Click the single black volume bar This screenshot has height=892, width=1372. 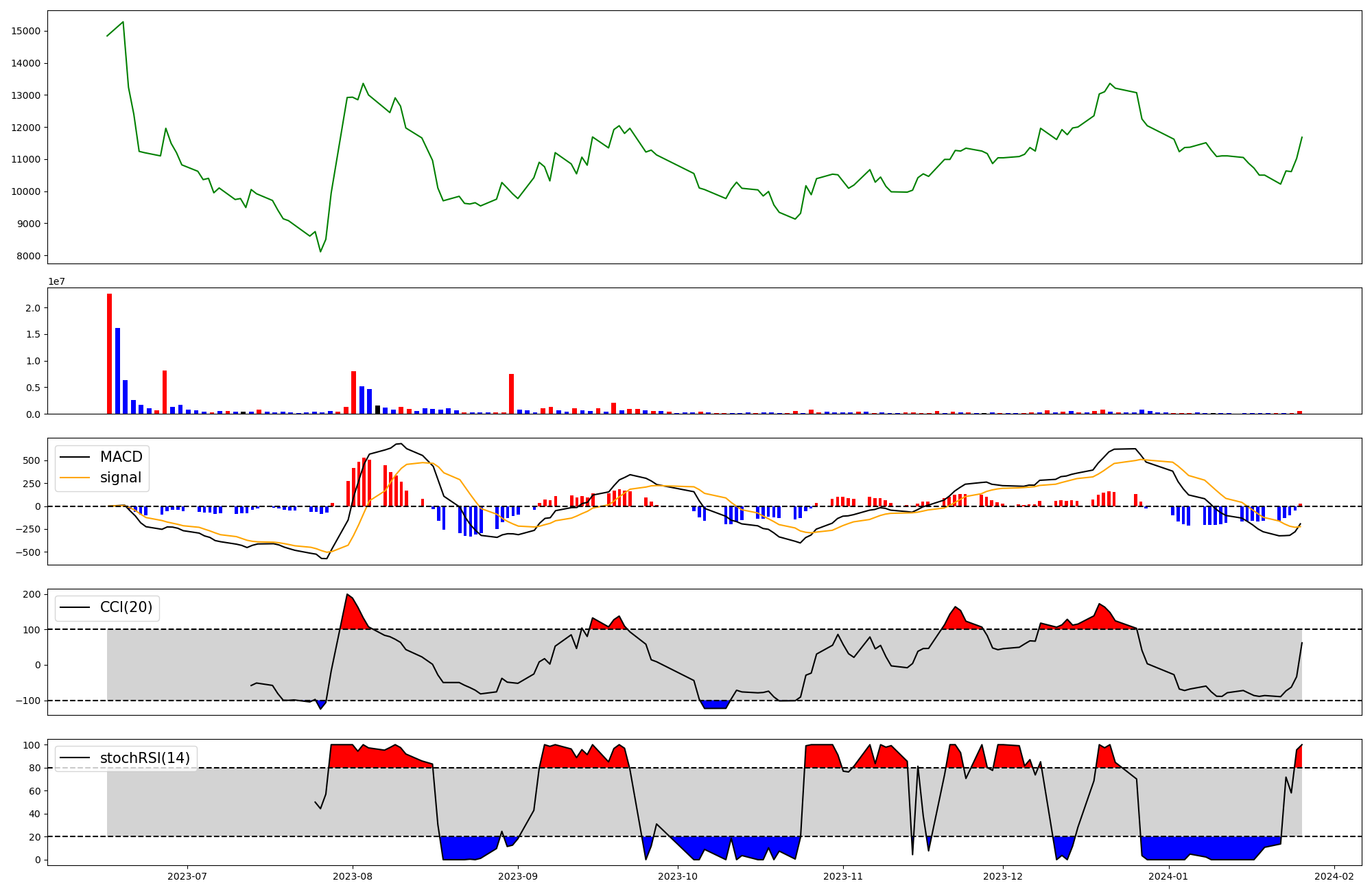pos(377,410)
